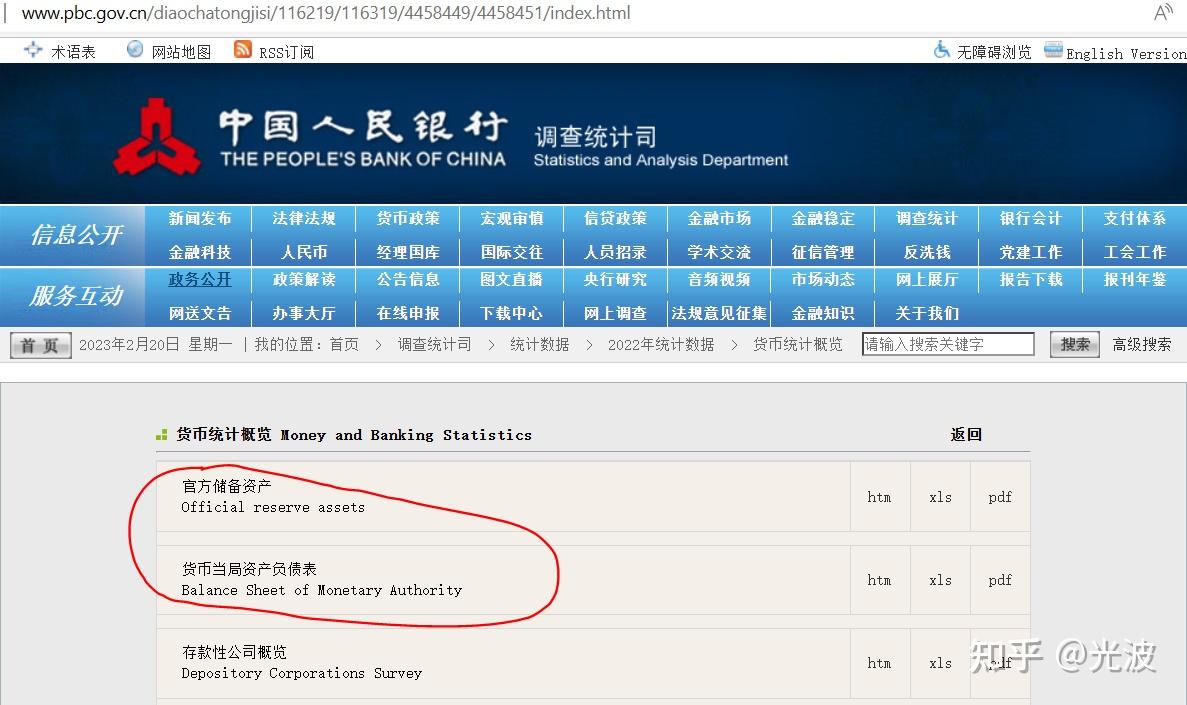Click the green bullet icon beside Money and Banking Statistics
Screen dimensions: 1187x705
tap(161, 434)
